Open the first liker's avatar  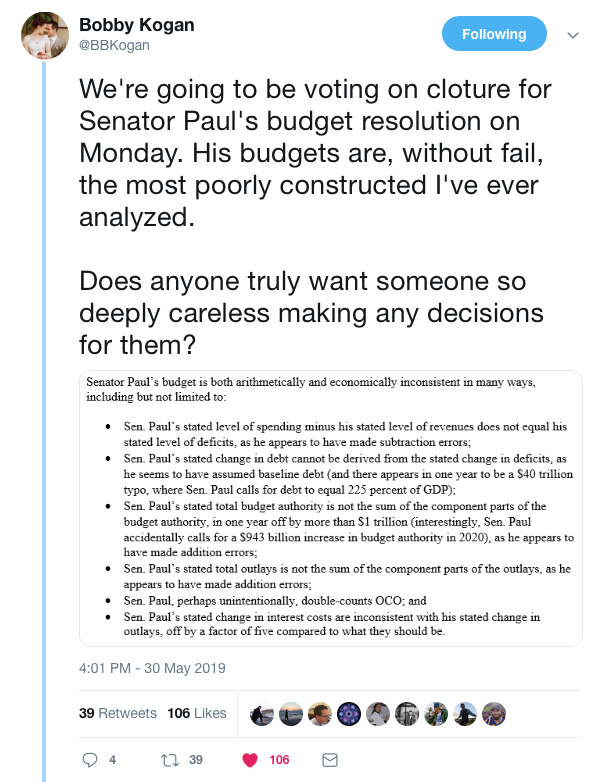261,714
